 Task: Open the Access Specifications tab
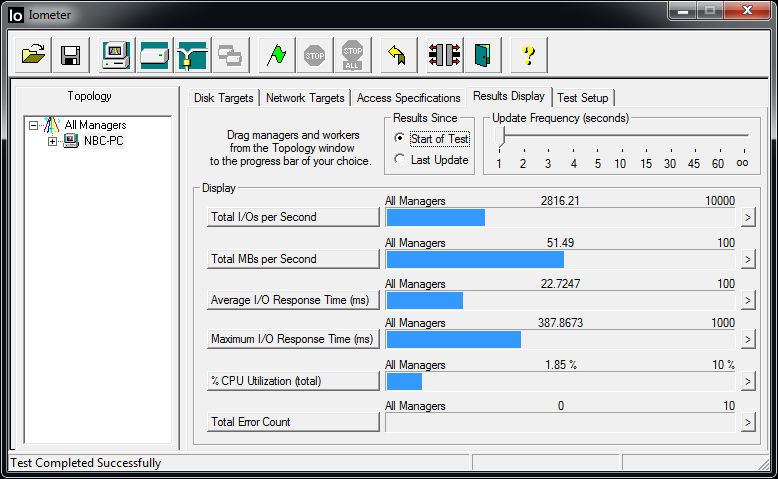coord(408,98)
